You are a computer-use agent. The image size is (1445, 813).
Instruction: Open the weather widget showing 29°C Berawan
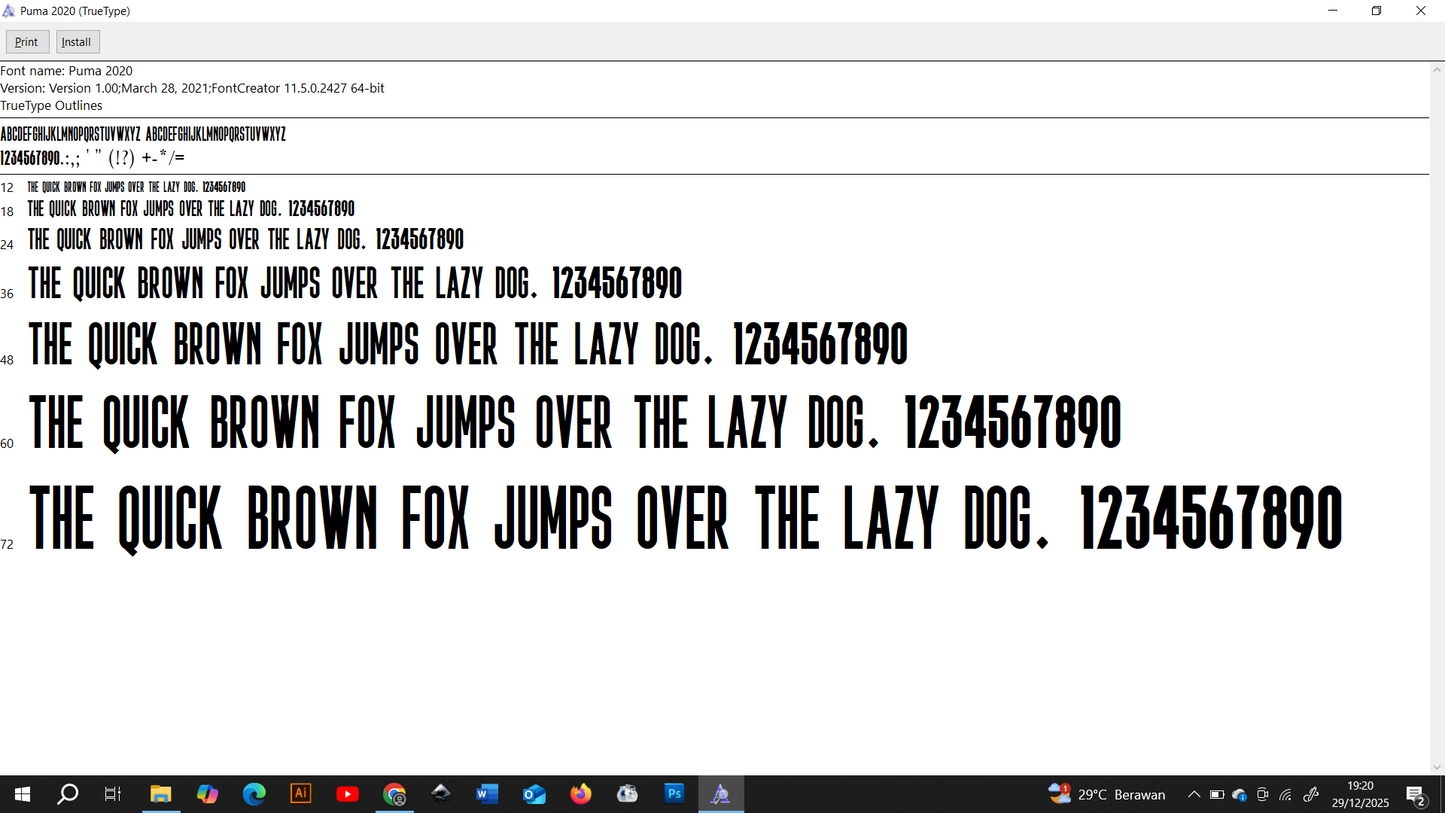click(x=1107, y=794)
